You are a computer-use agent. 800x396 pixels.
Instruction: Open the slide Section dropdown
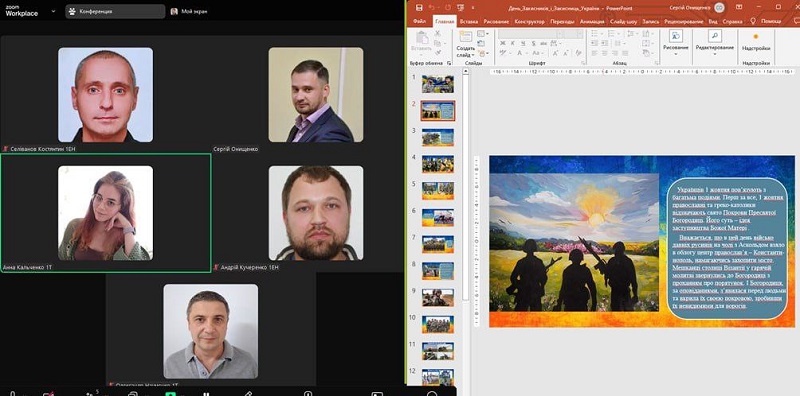click(483, 53)
